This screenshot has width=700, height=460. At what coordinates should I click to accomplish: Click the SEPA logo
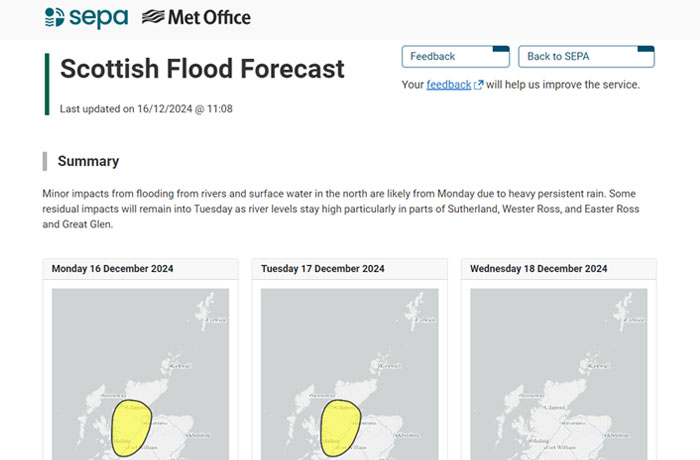point(86,18)
